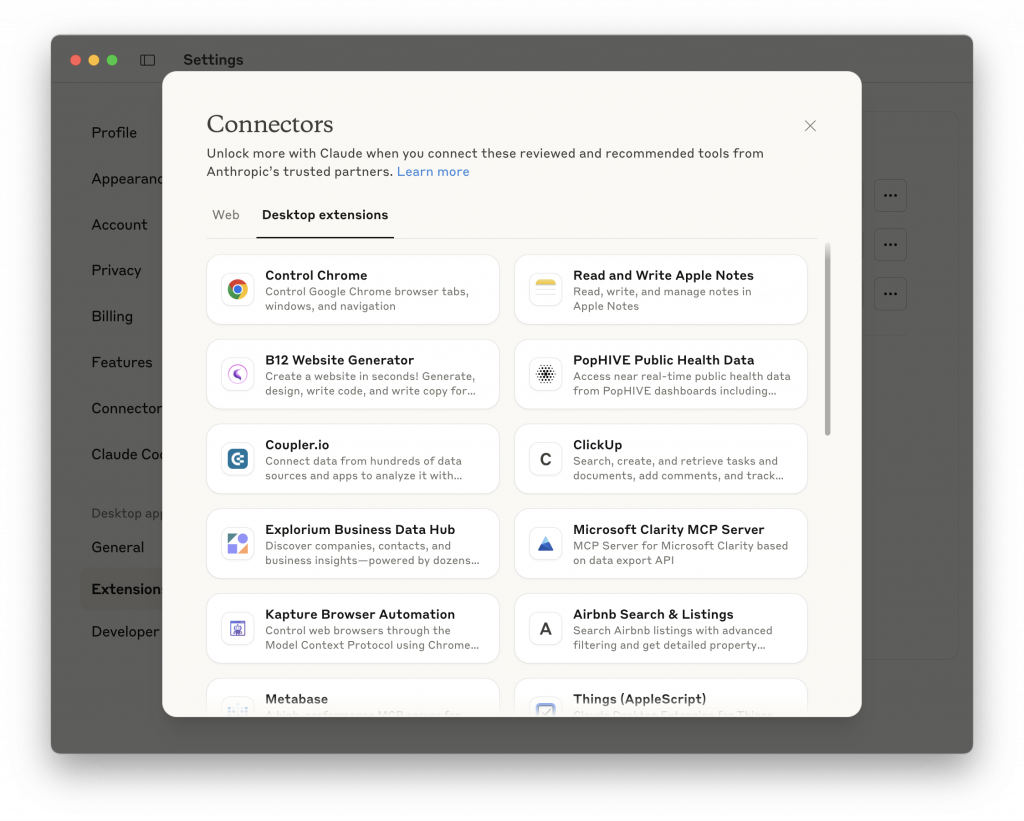Toggle the sidebar using the title bar icon

click(148, 60)
